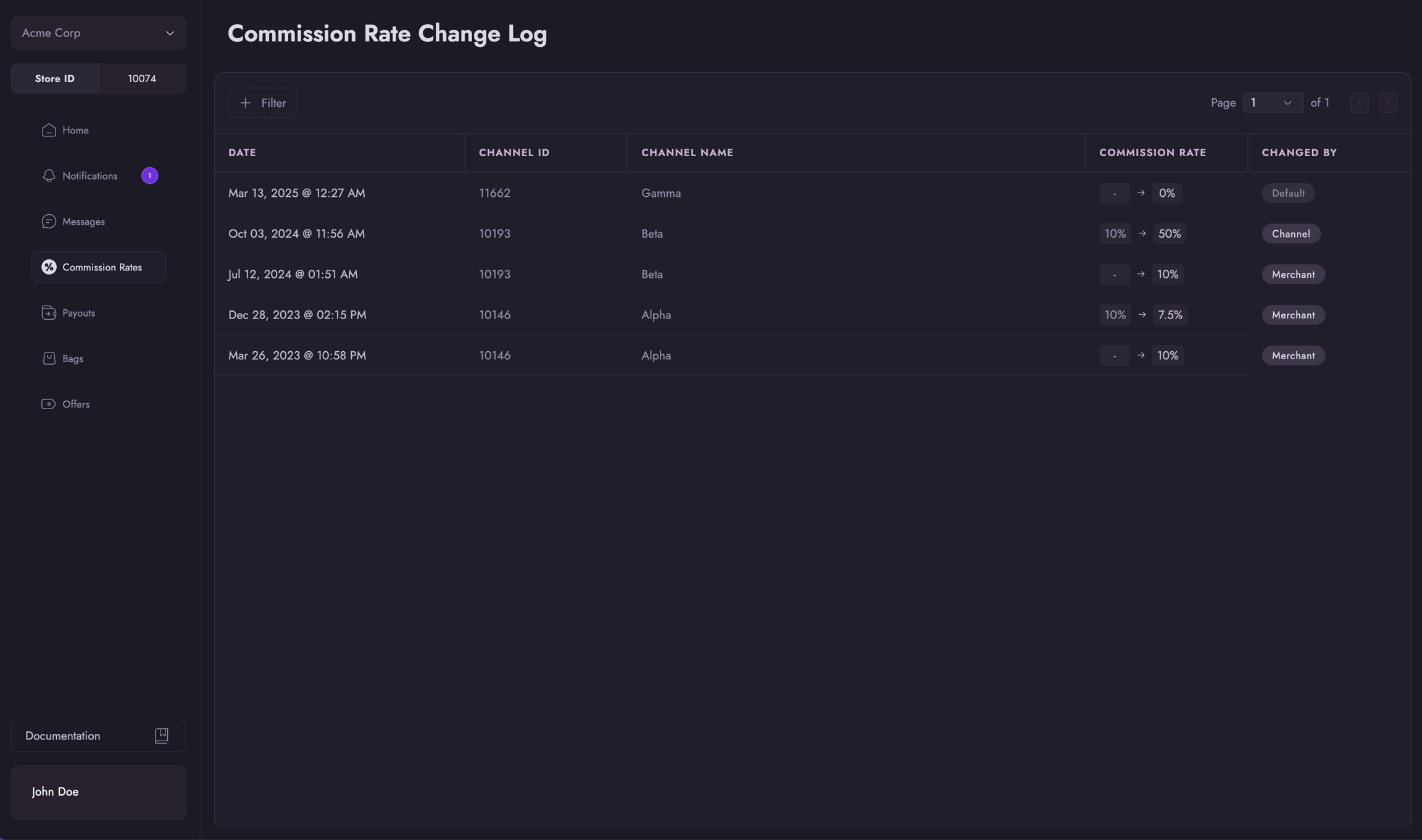The image size is (1422, 840).
Task: Click the Documentation bookmark book icon
Action: pyautogui.click(x=162, y=736)
